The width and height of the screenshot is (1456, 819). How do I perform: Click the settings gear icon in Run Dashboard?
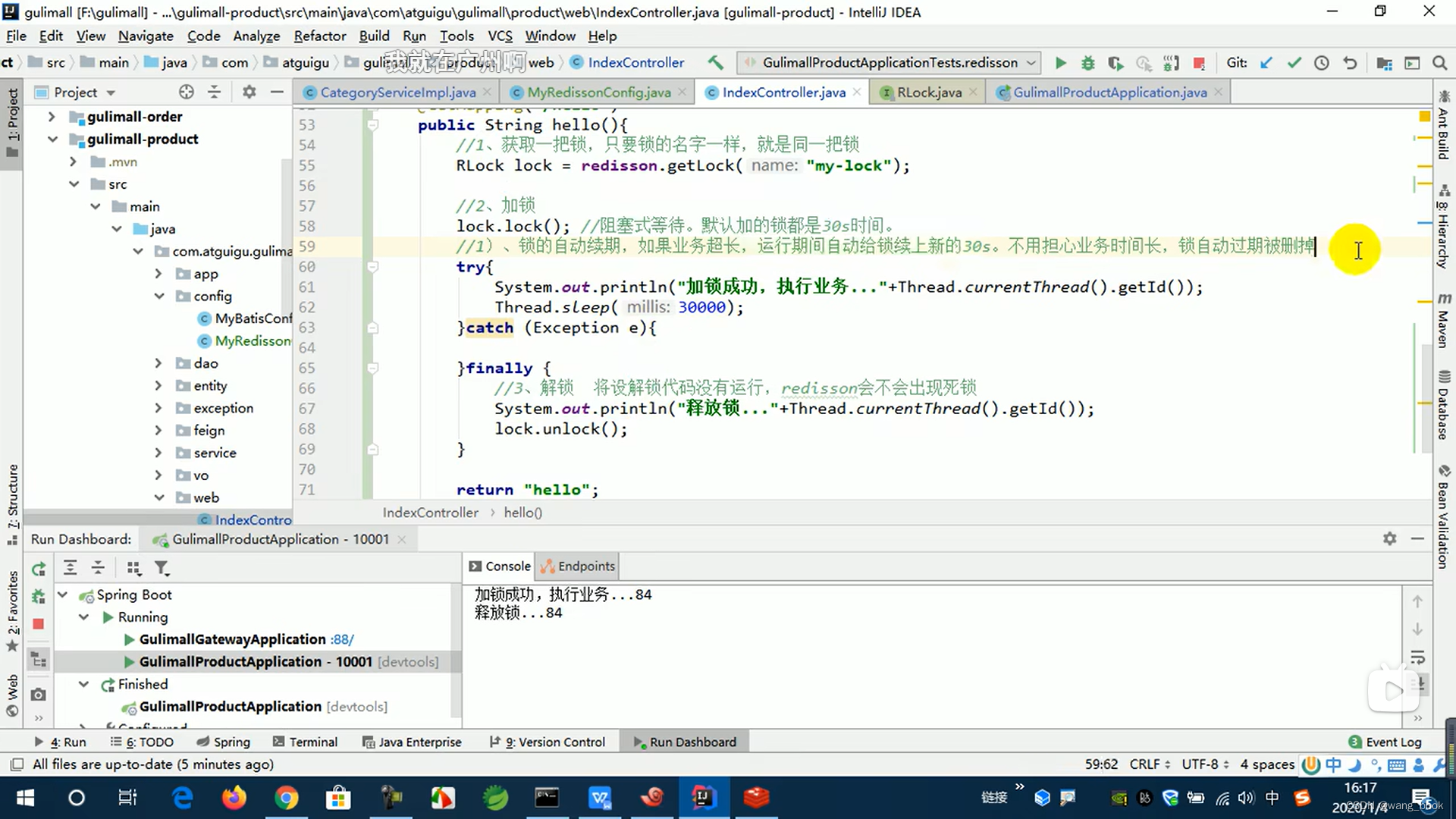pos(1390,538)
